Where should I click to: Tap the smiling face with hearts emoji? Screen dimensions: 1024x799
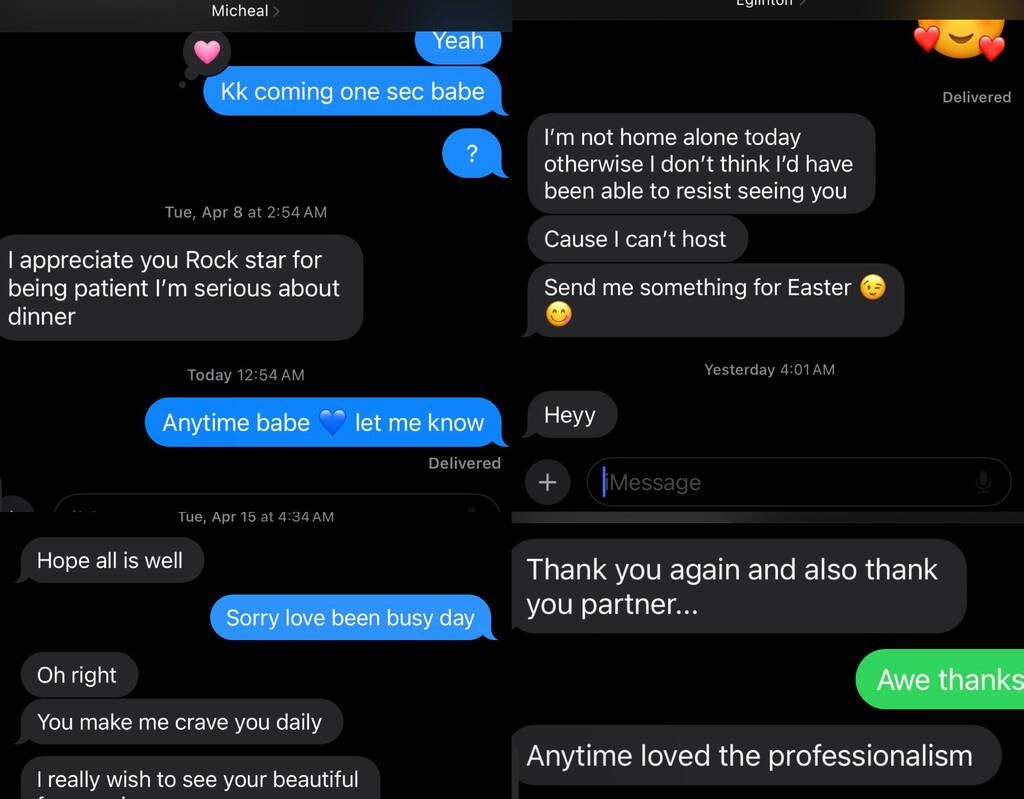click(x=960, y=37)
